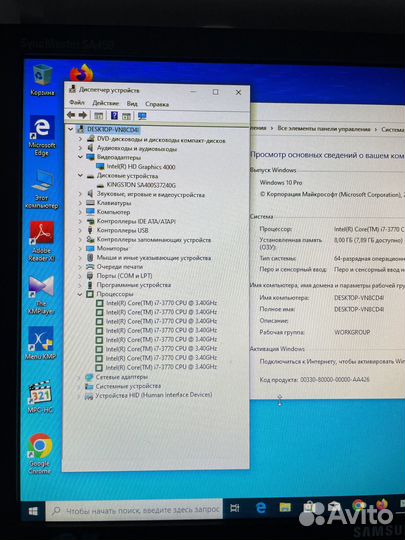
Task: Open the Вид menu
Action: [x=132, y=104]
